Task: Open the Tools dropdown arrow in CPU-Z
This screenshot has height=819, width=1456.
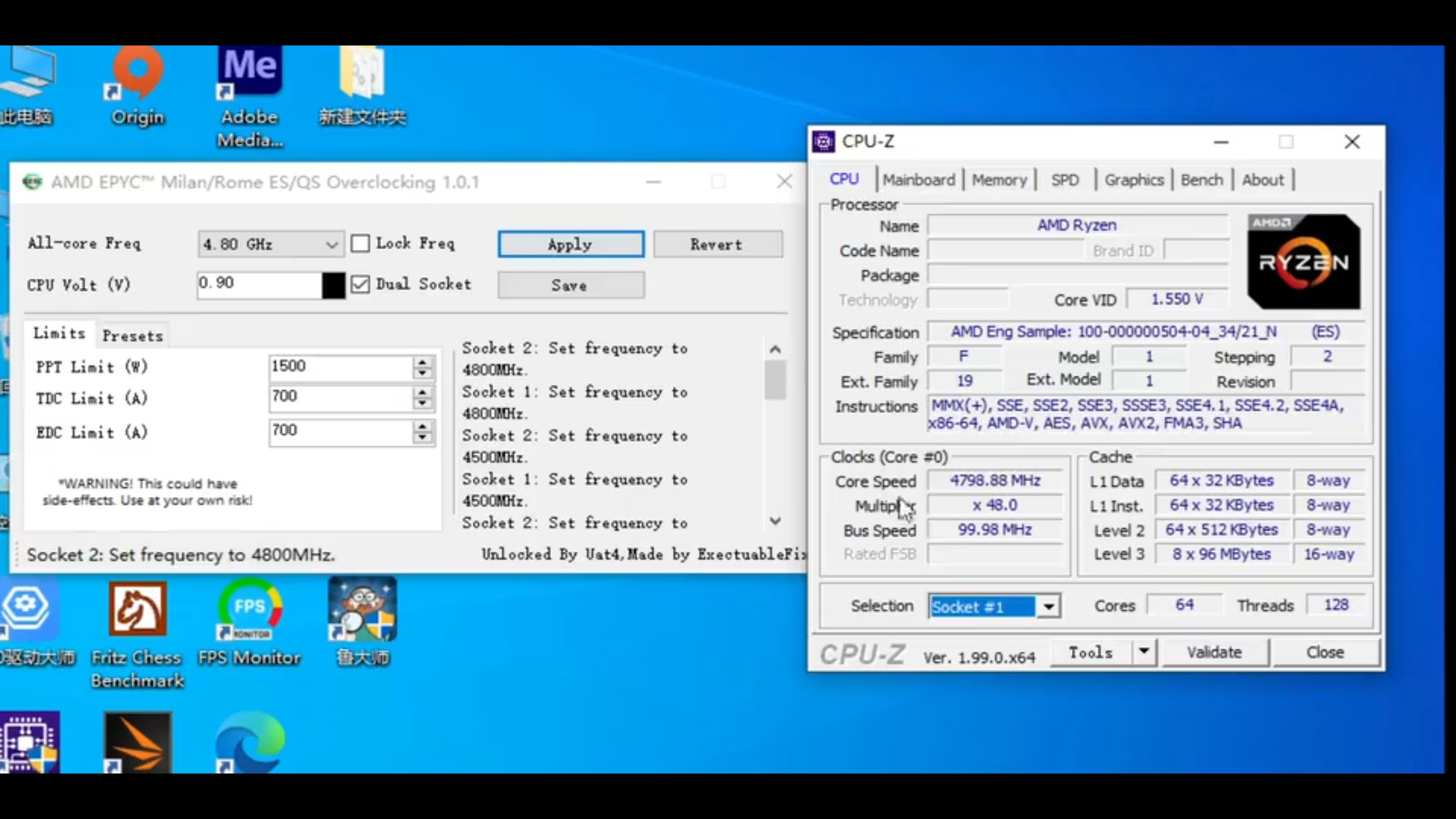Action: (x=1144, y=652)
